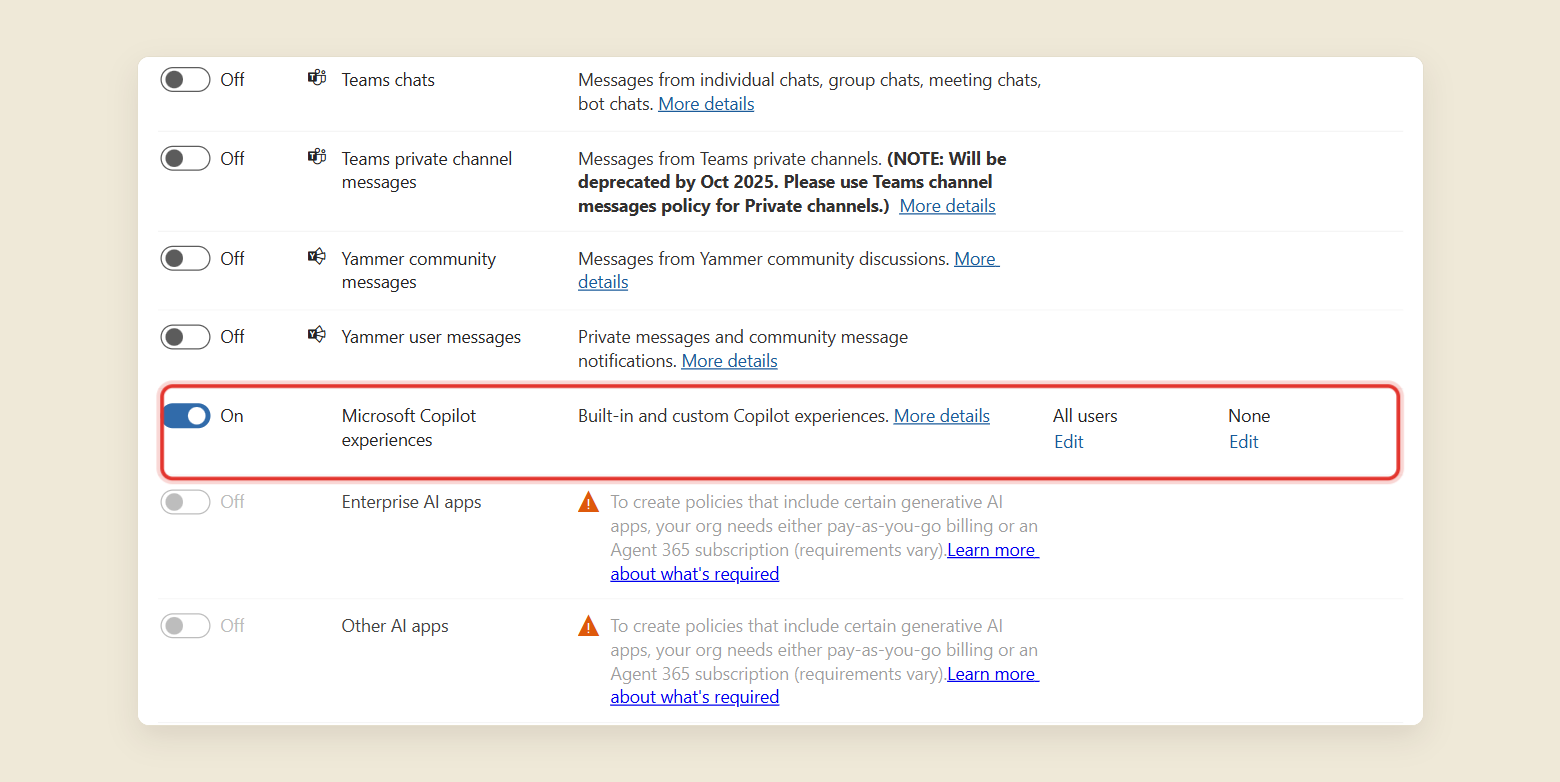Select the Microsoft Copilot experiences label
Image resolution: width=1560 pixels, height=782 pixels.
coord(409,428)
